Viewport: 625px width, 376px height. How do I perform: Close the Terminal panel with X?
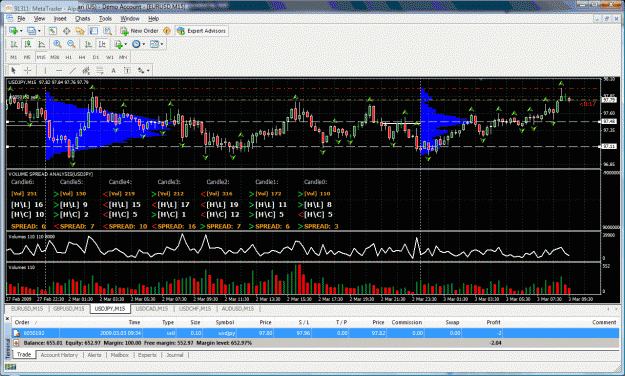tap(7, 319)
